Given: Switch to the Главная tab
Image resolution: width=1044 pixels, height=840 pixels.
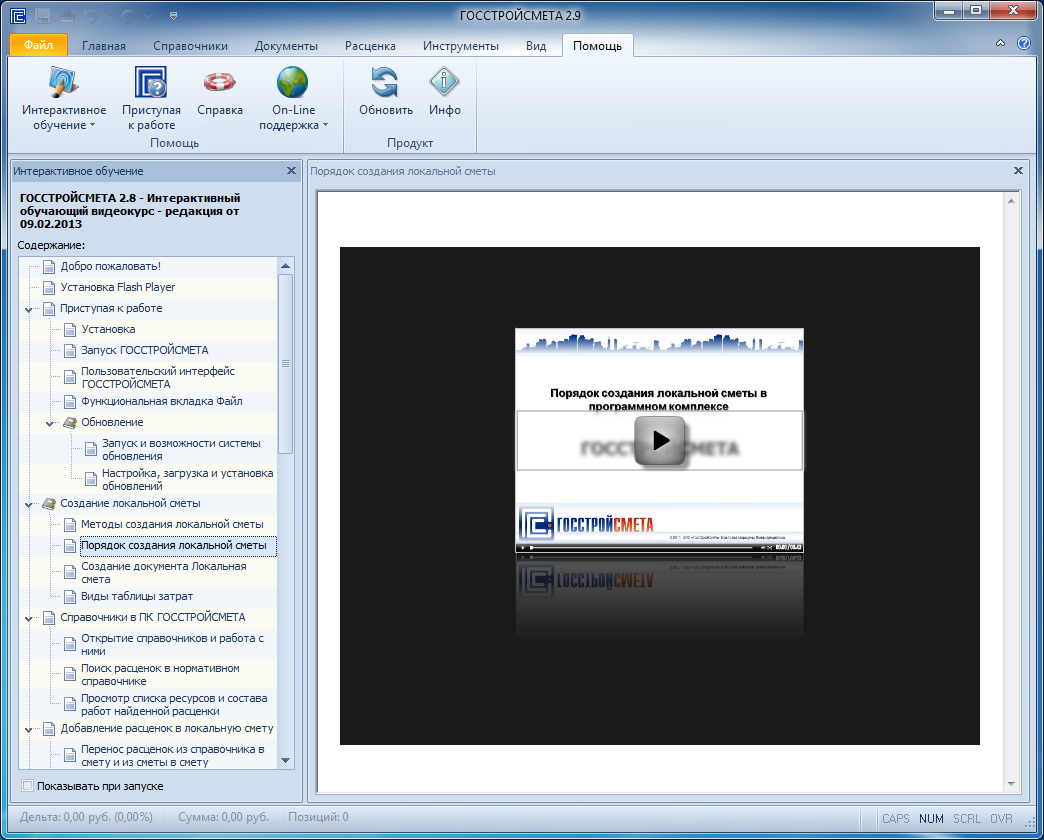Looking at the screenshot, I should pyautogui.click(x=104, y=46).
